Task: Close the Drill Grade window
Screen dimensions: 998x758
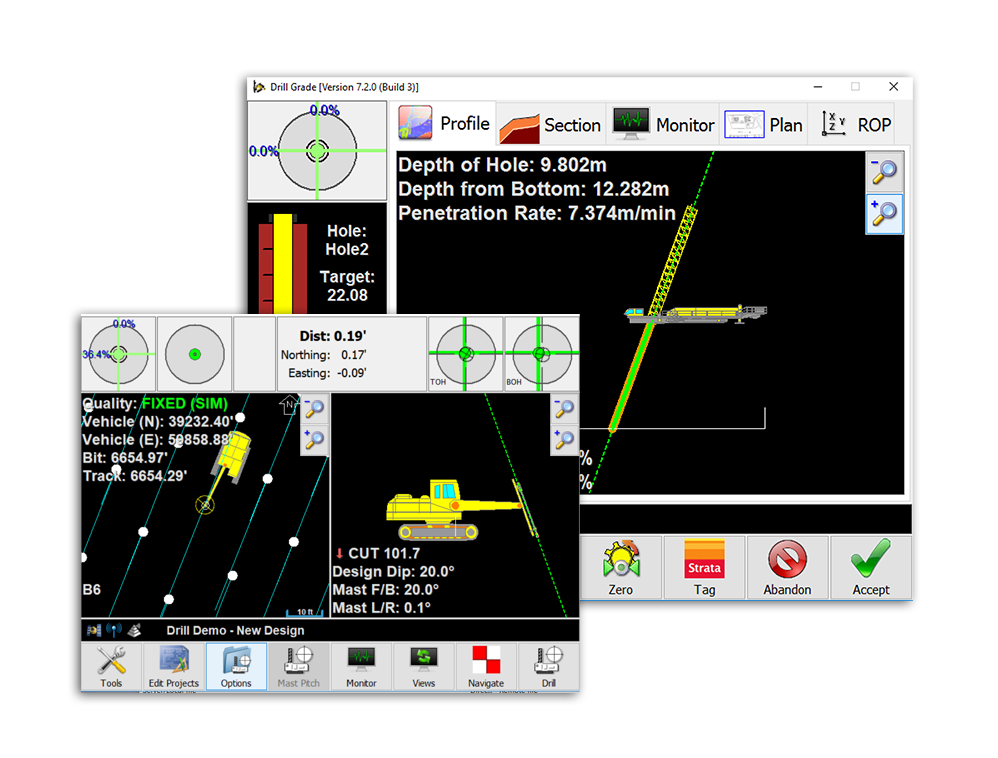Action: pyautogui.click(x=894, y=87)
